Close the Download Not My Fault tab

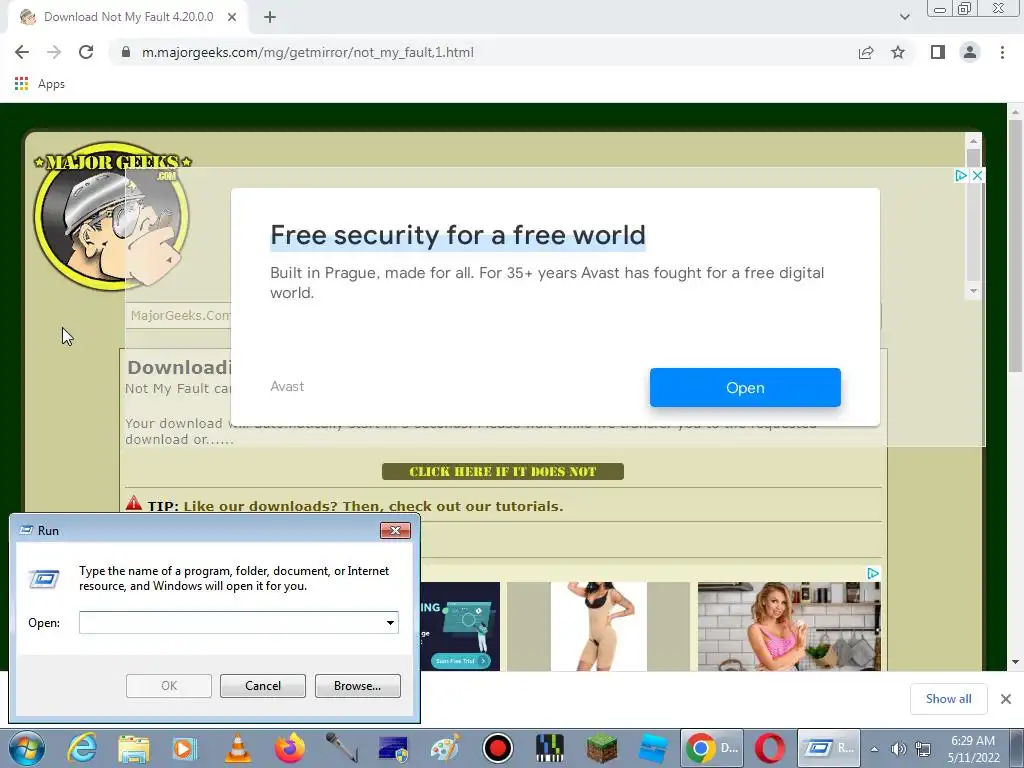[232, 18]
